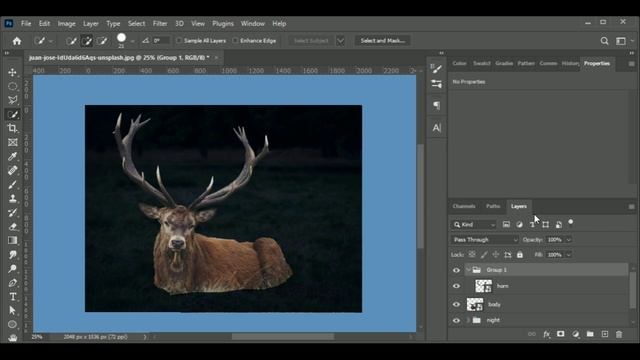The width and height of the screenshot is (640, 360).
Task: Switch to the Paths tab
Action: [x=493, y=206]
